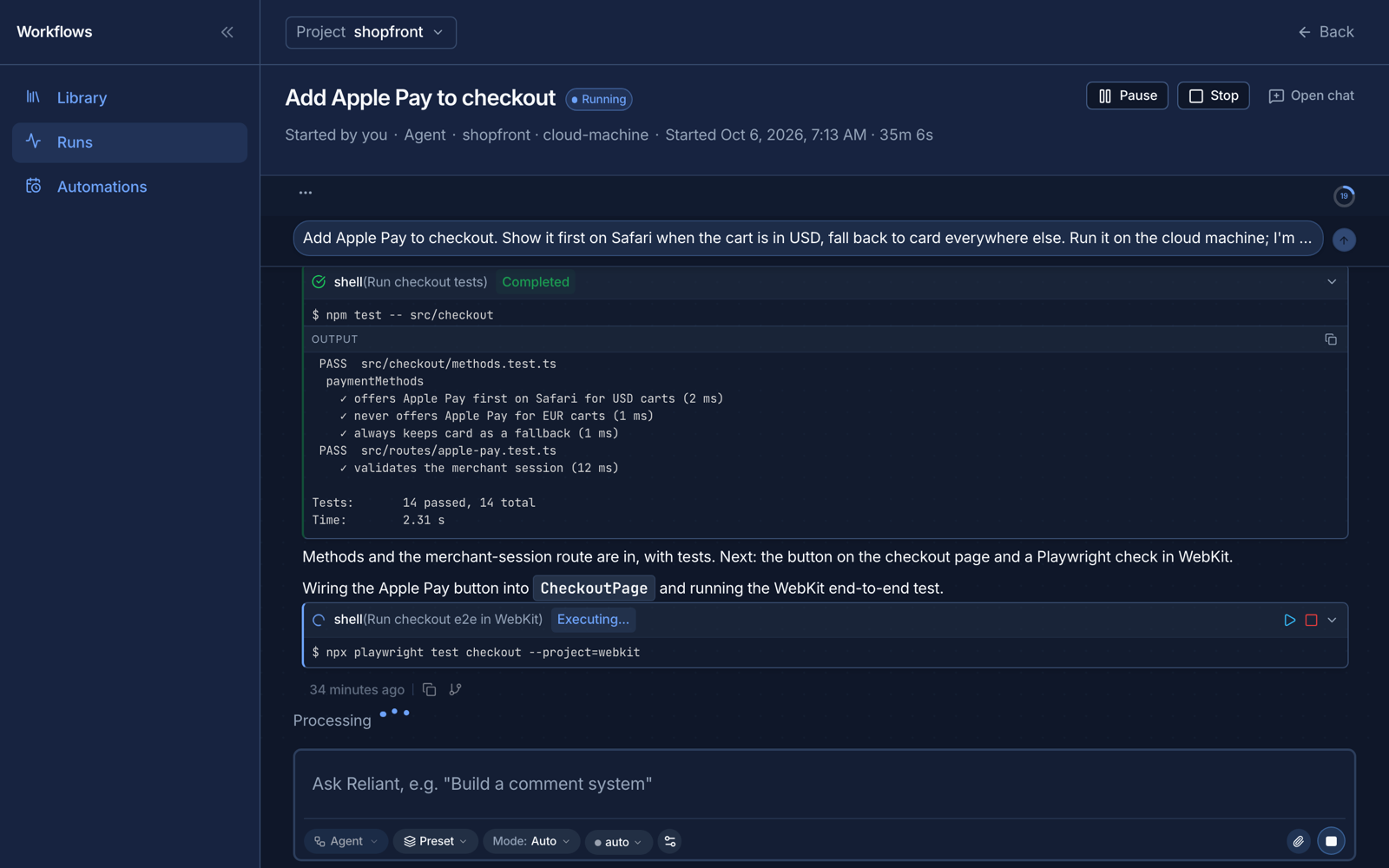This screenshot has height=868, width=1389.
Task: Open chat for this run
Action: 1311,95
